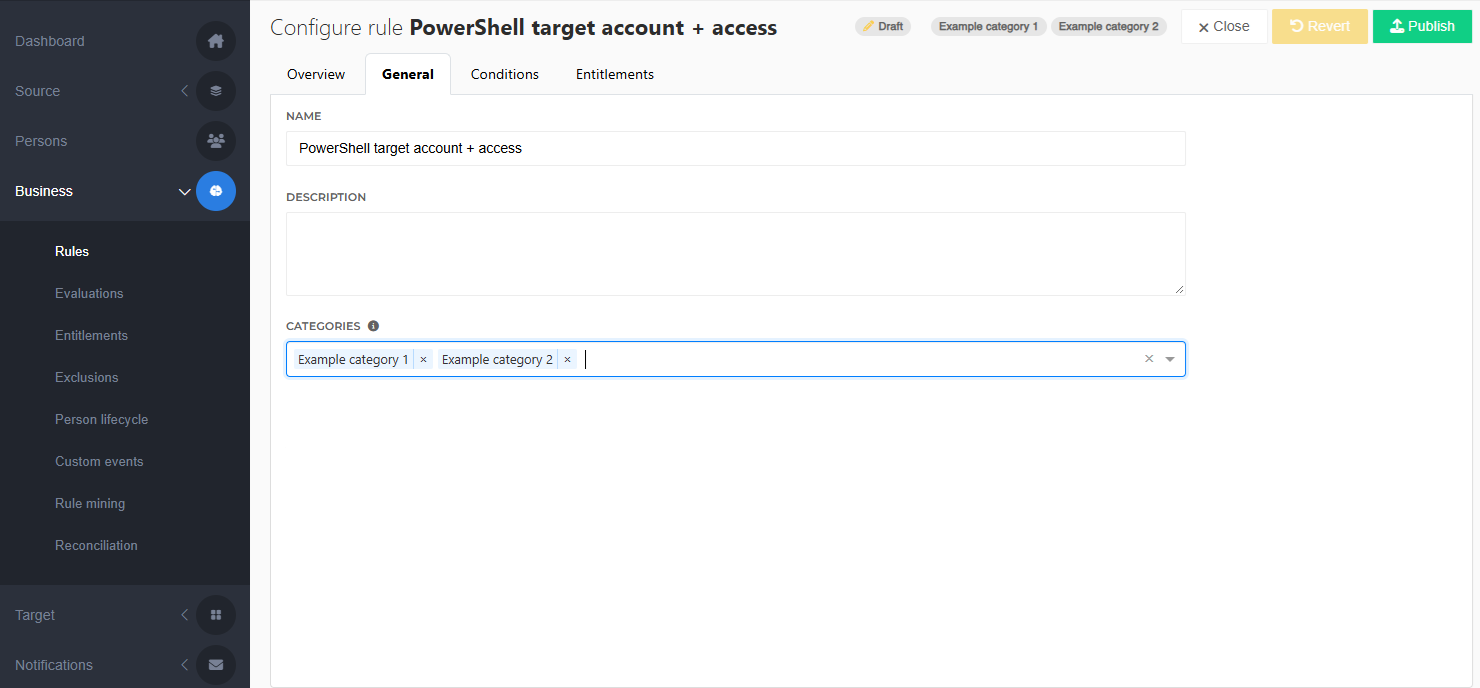The height and width of the screenshot is (688, 1480).
Task: Expand the Target menu chevron
Action: 184,615
